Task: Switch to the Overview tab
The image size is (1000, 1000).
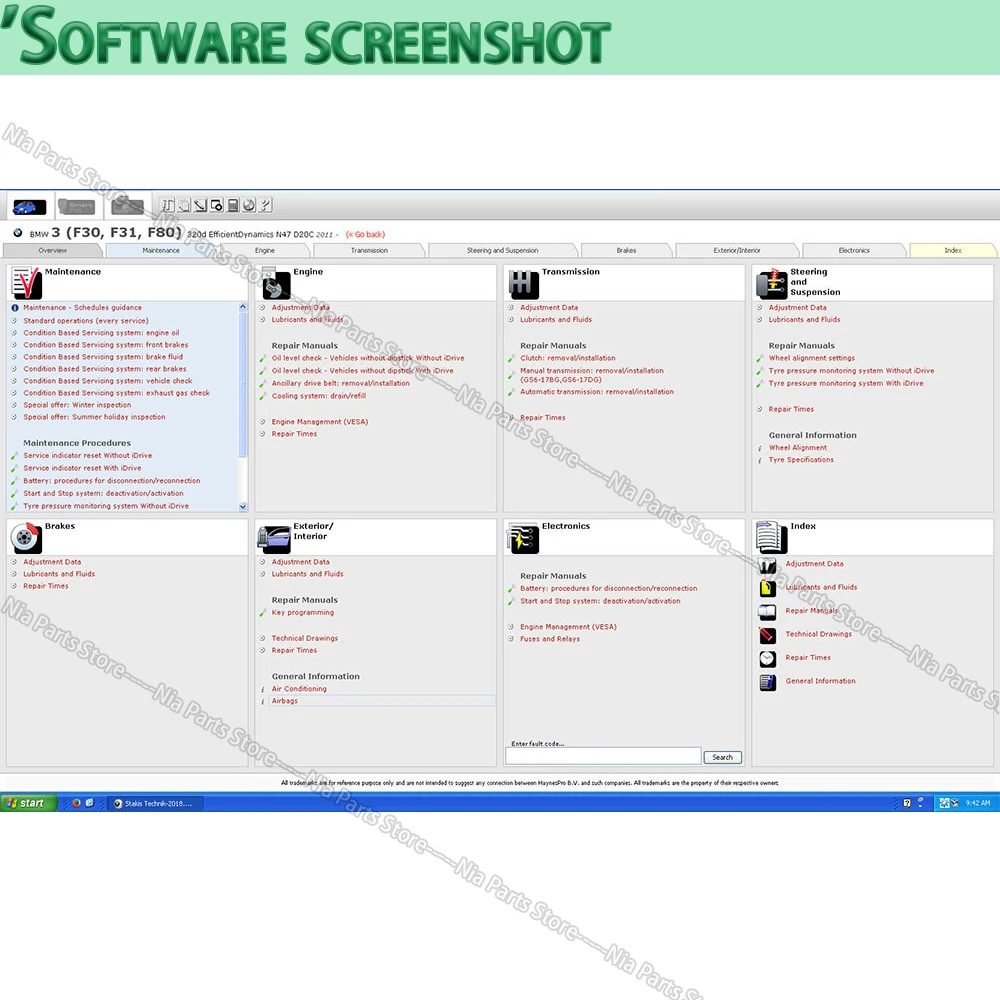Action: [52, 251]
